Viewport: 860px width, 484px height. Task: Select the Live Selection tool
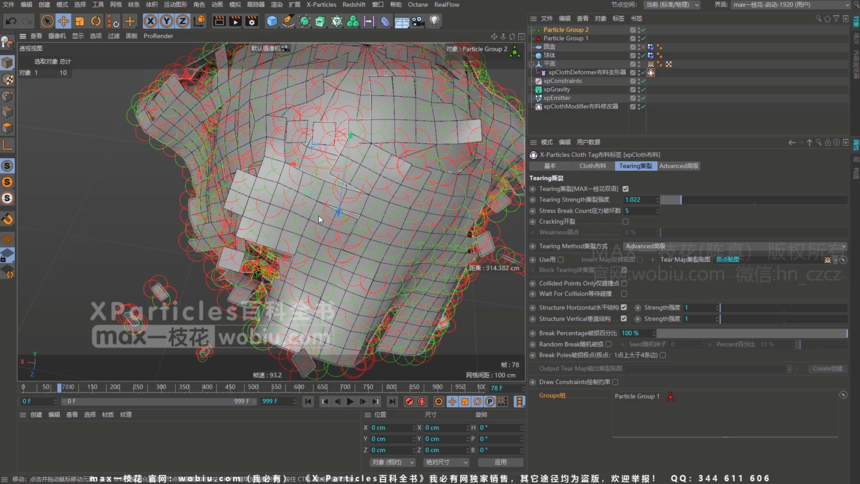coord(47,21)
